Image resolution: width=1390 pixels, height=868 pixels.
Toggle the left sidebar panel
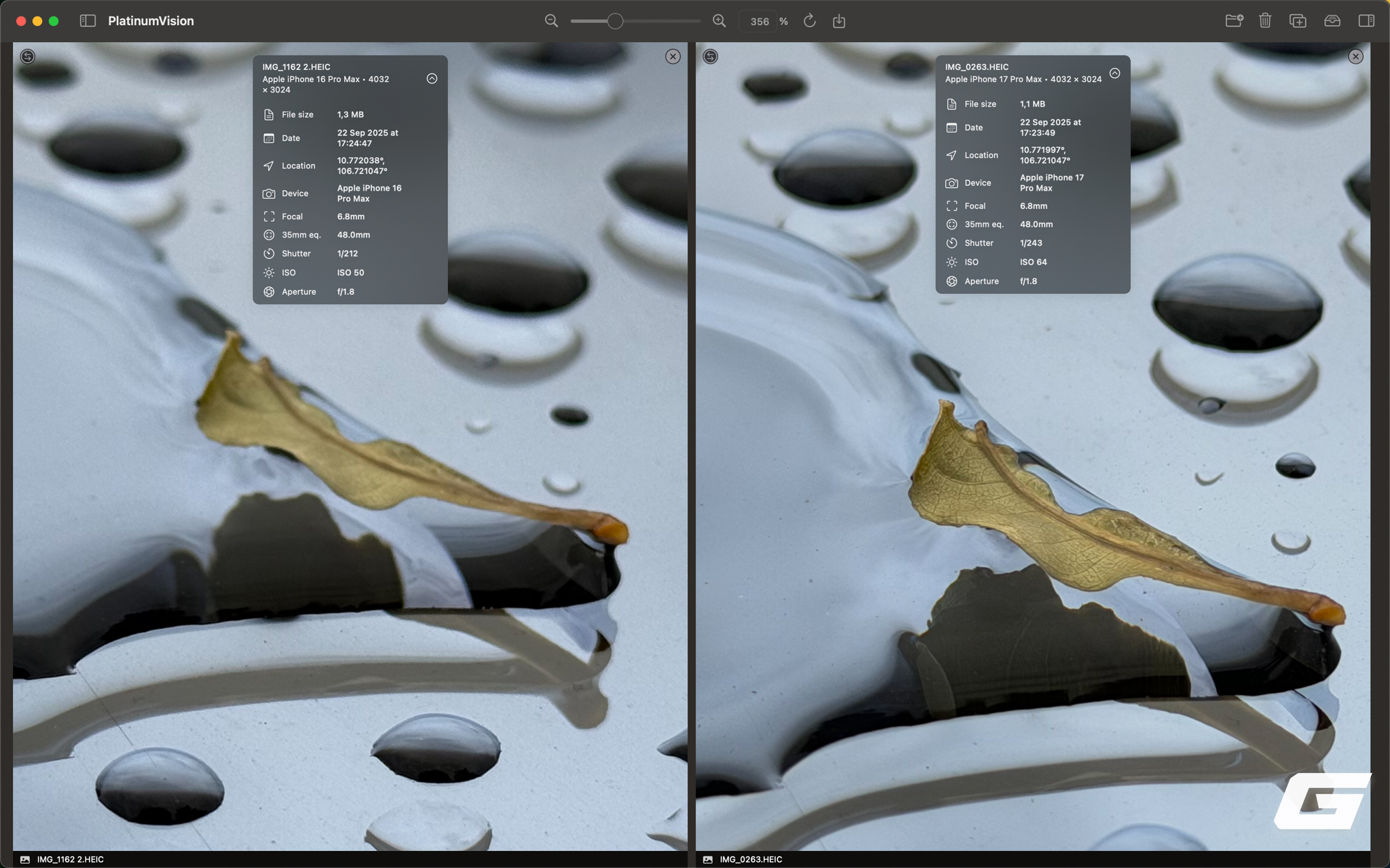pyautogui.click(x=88, y=21)
